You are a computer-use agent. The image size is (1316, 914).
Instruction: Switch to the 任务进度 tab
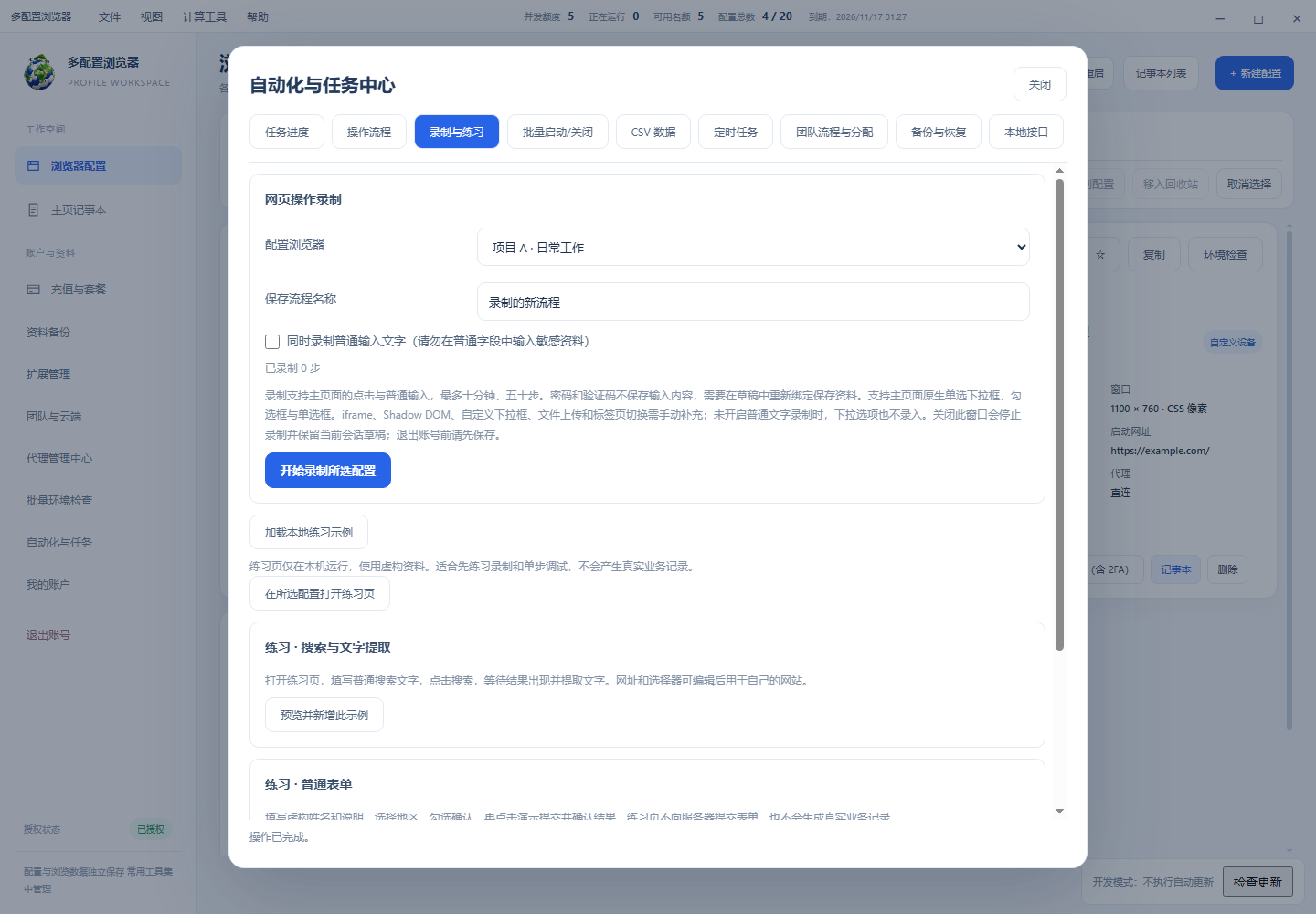[287, 132]
